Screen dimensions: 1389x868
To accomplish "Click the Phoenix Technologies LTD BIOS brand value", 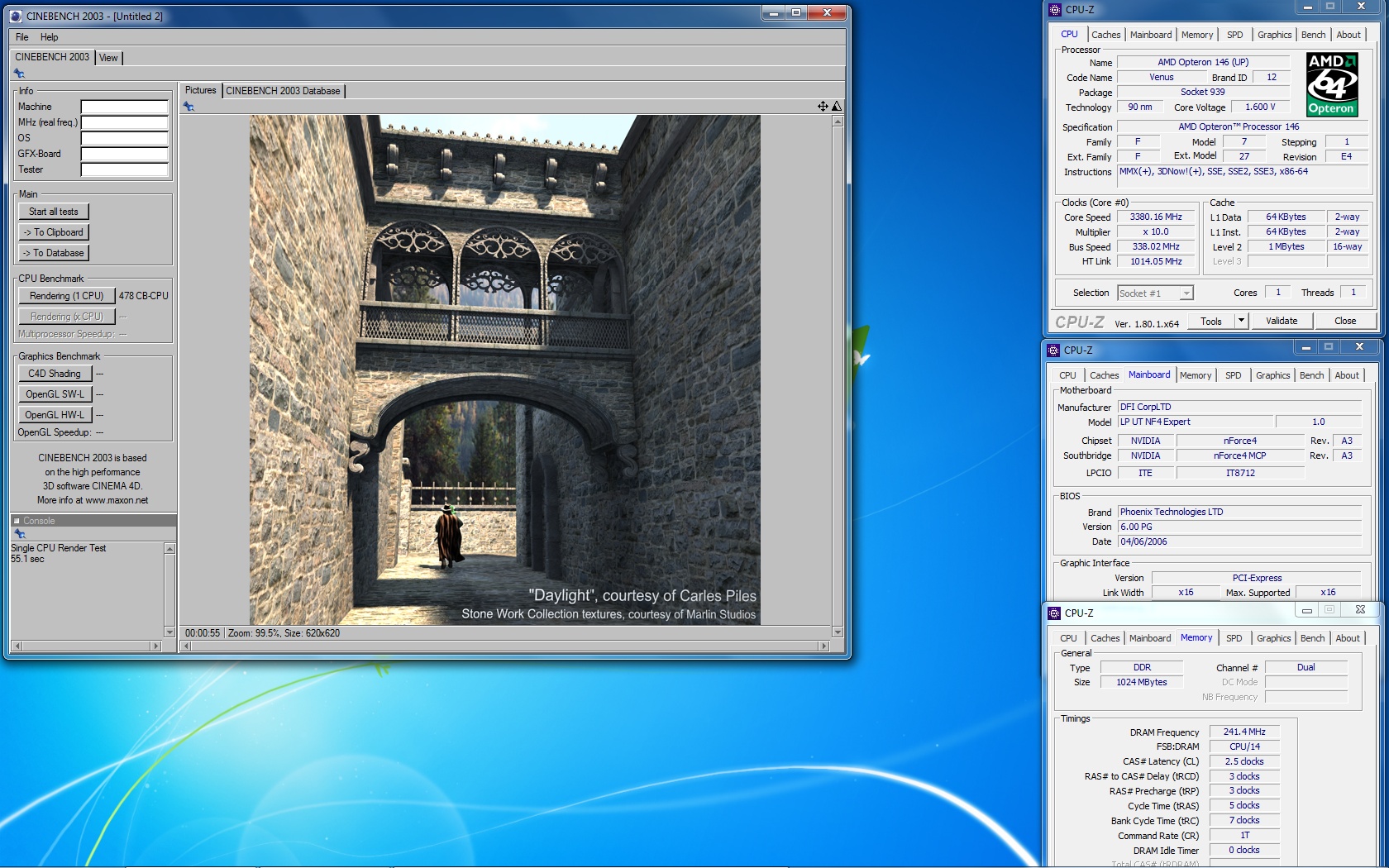I will click(1239, 512).
